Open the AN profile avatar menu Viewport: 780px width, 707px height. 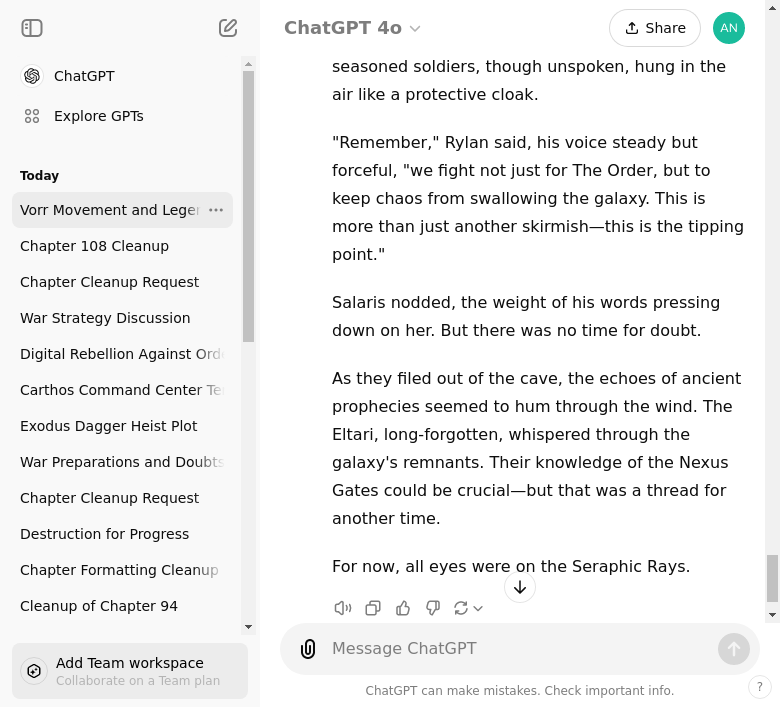729,28
